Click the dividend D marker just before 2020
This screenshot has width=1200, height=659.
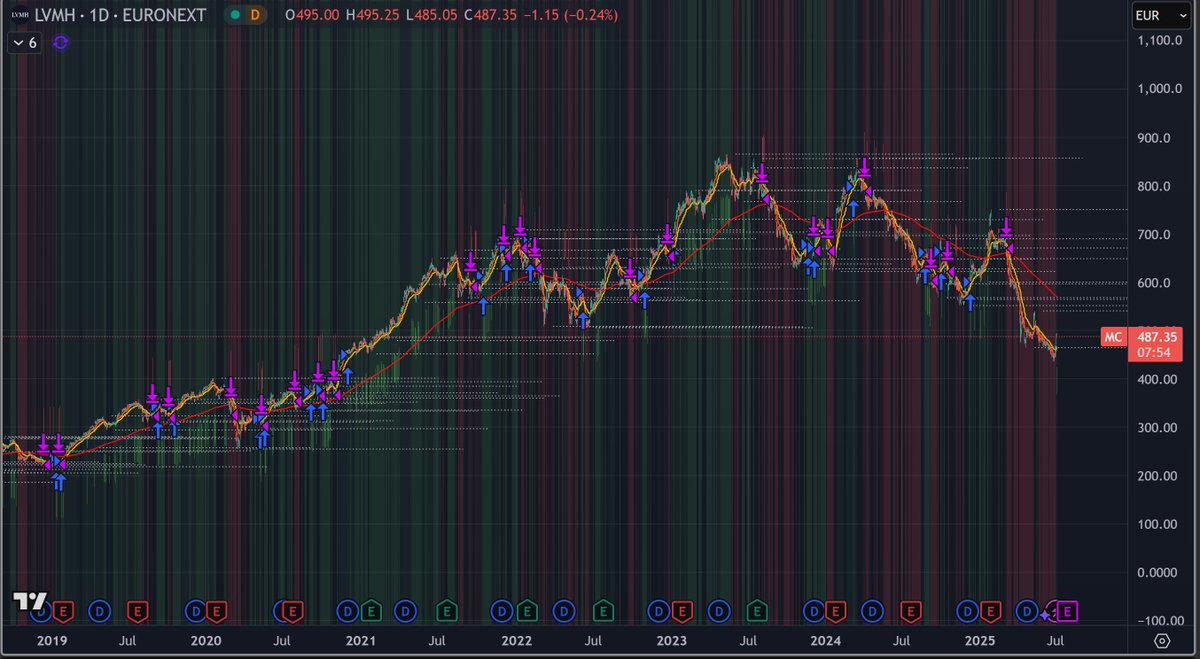pyautogui.click(x=195, y=609)
